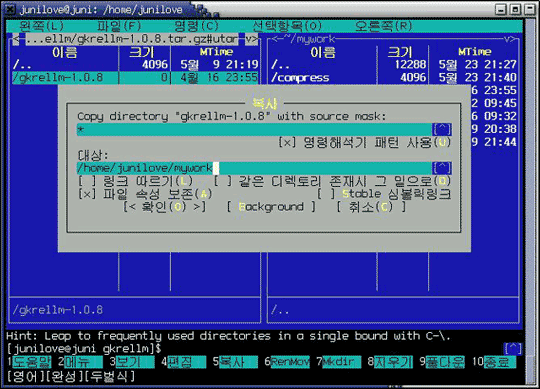This screenshot has width=540, height=389.
Task: Cancel copy with 취소(C) button
Action: 371,207
